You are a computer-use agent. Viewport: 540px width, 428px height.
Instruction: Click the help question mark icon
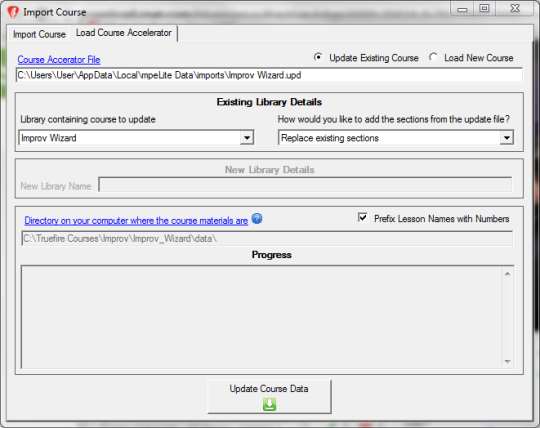click(x=257, y=219)
